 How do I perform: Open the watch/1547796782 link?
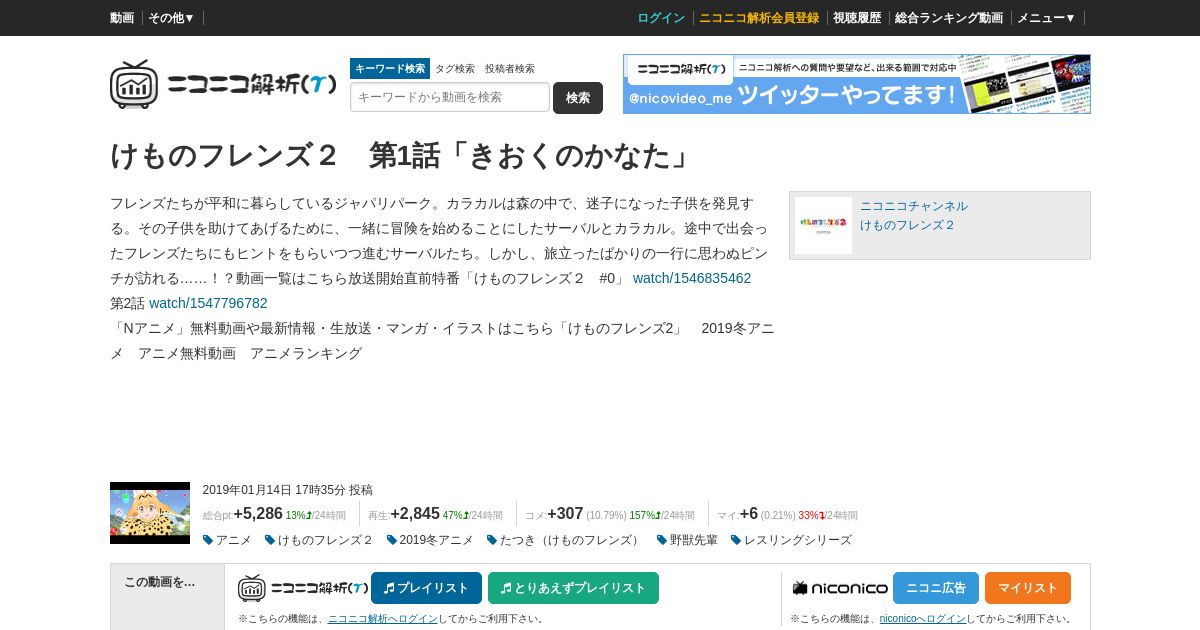pyautogui.click(x=208, y=303)
